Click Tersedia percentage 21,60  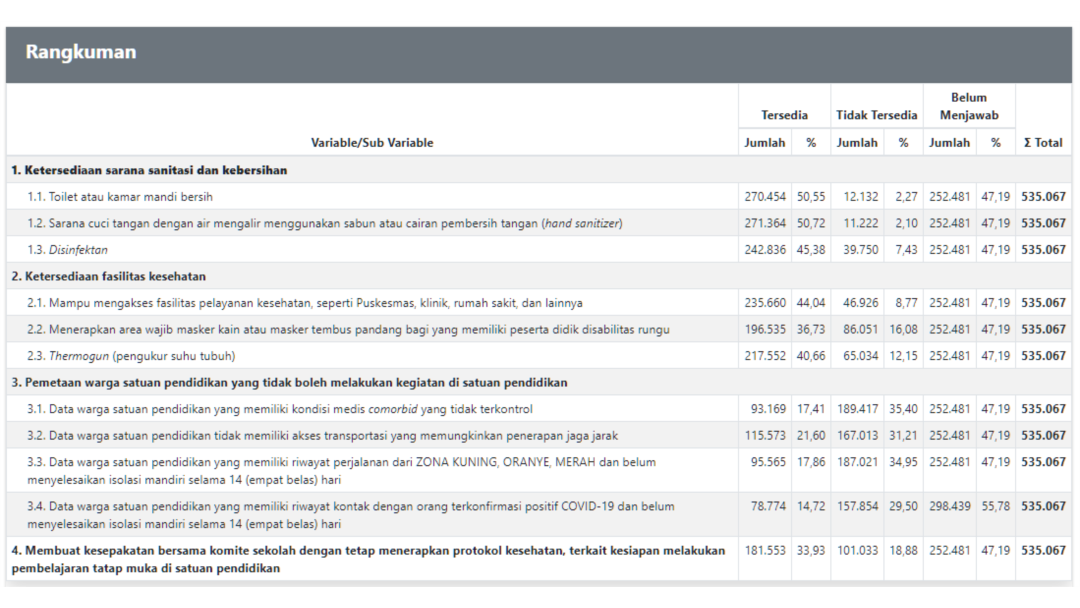[811, 435]
